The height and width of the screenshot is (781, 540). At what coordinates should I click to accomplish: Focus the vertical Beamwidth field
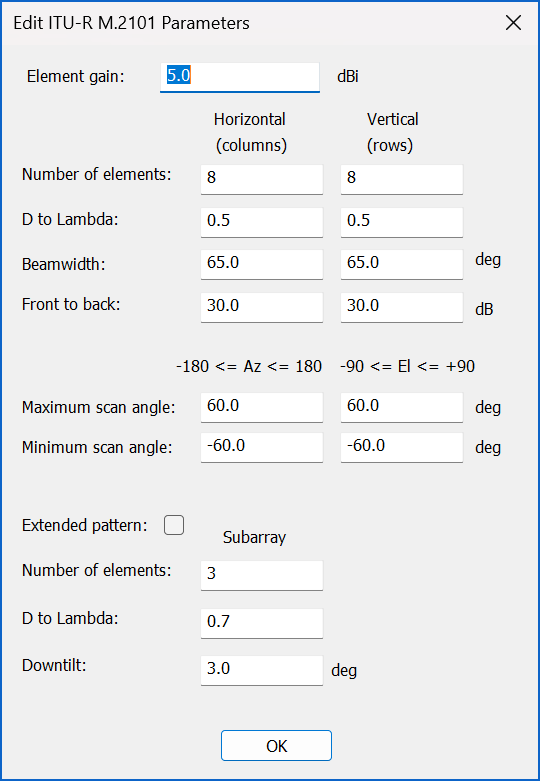coord(402,264)
